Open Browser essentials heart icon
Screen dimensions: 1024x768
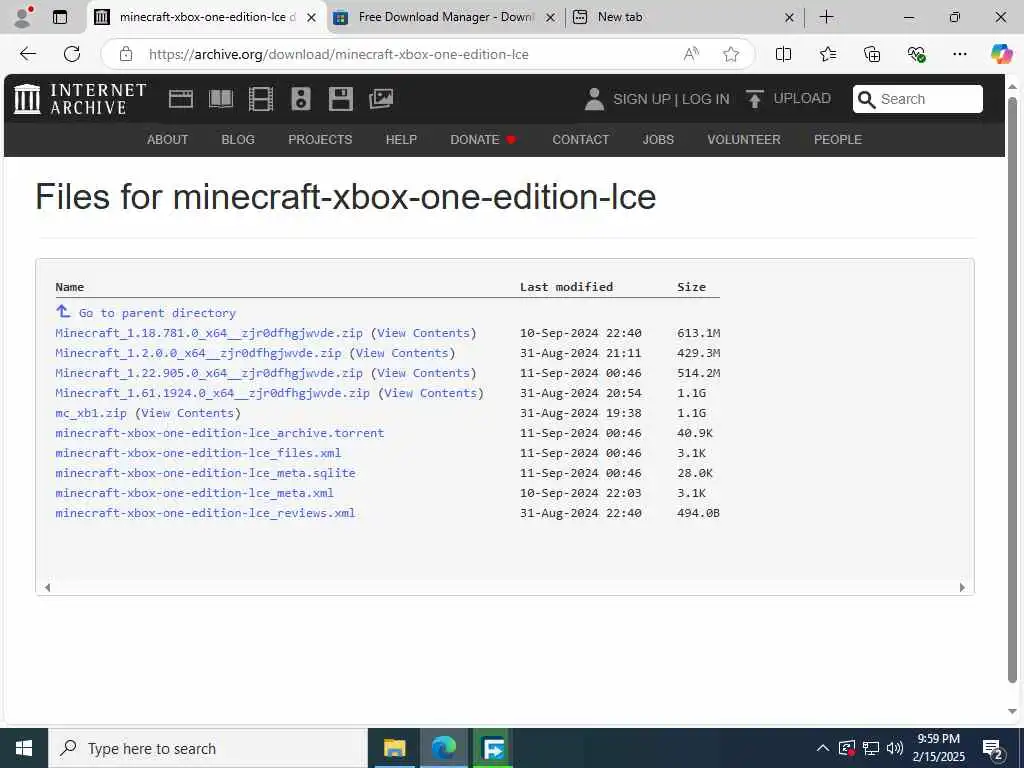916,54
